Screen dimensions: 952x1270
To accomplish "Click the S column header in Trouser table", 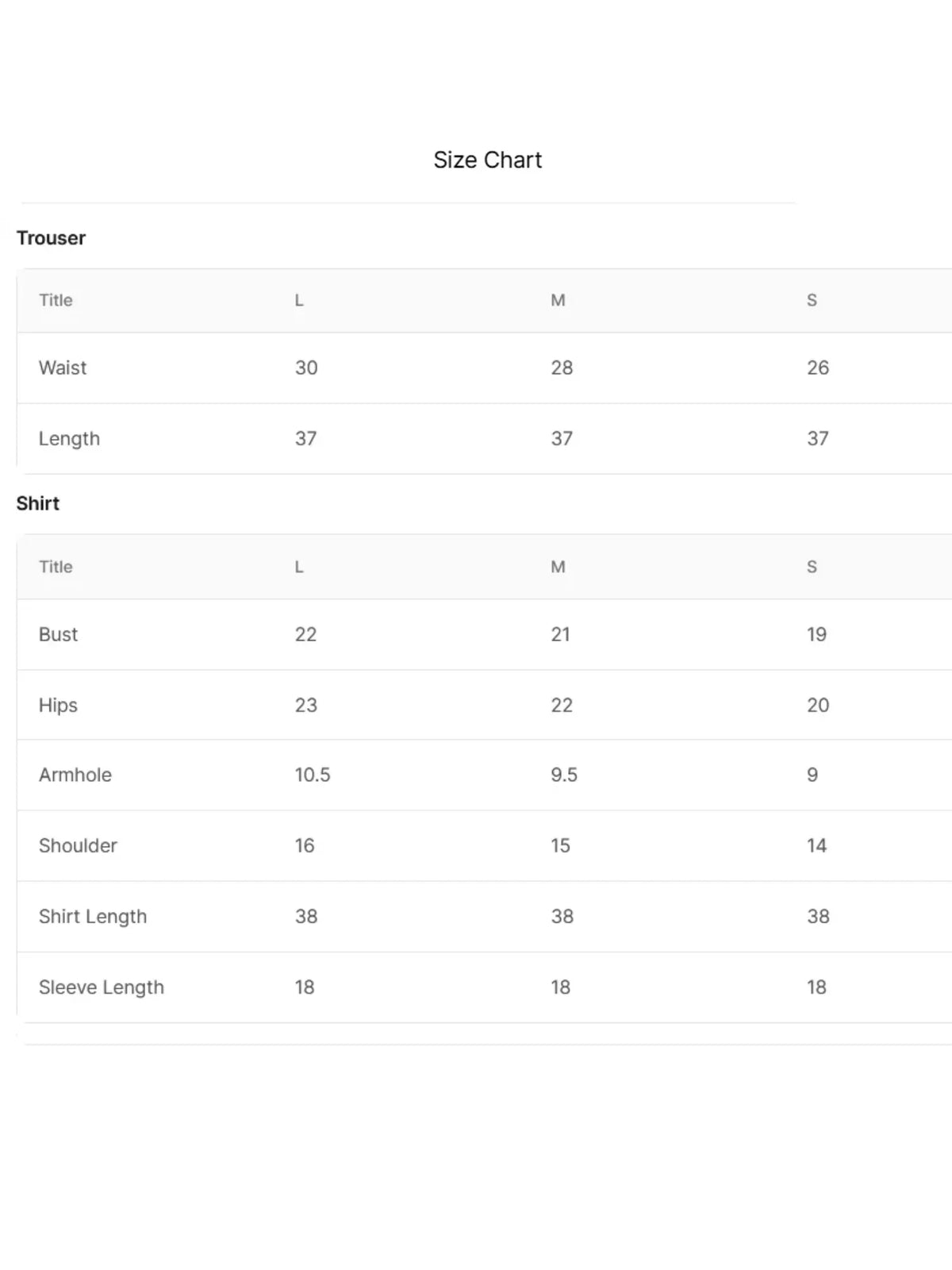I will click(812, 300).
